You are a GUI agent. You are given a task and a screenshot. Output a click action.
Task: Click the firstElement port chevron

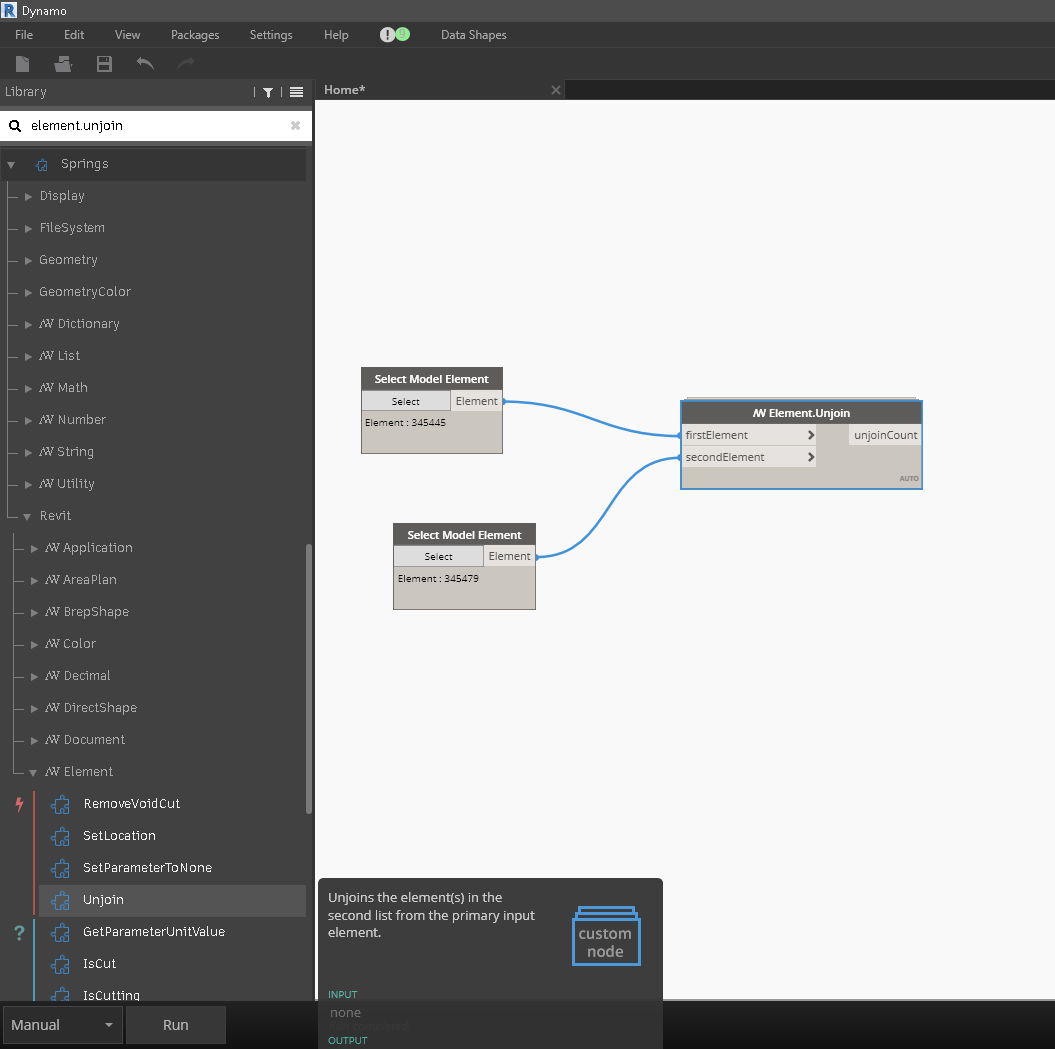[x=811, y=435]
